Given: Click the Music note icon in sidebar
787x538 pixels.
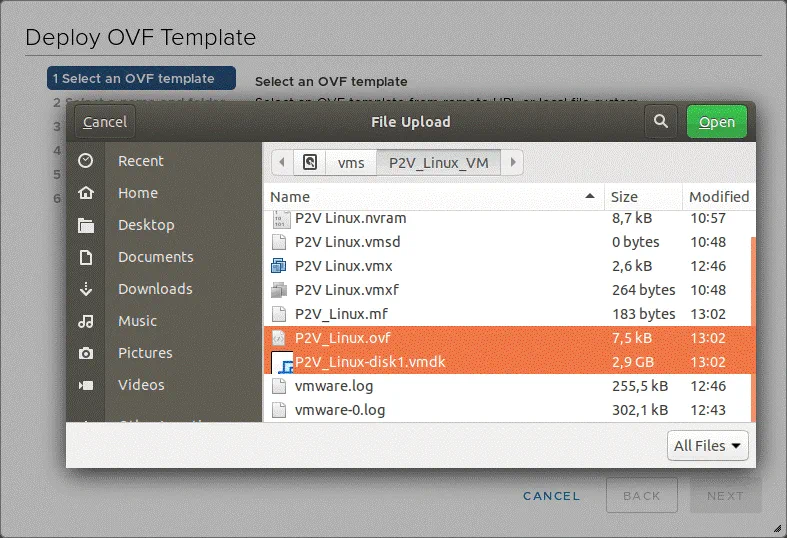Looking at the screenshot, I should (x=86, y=321).
